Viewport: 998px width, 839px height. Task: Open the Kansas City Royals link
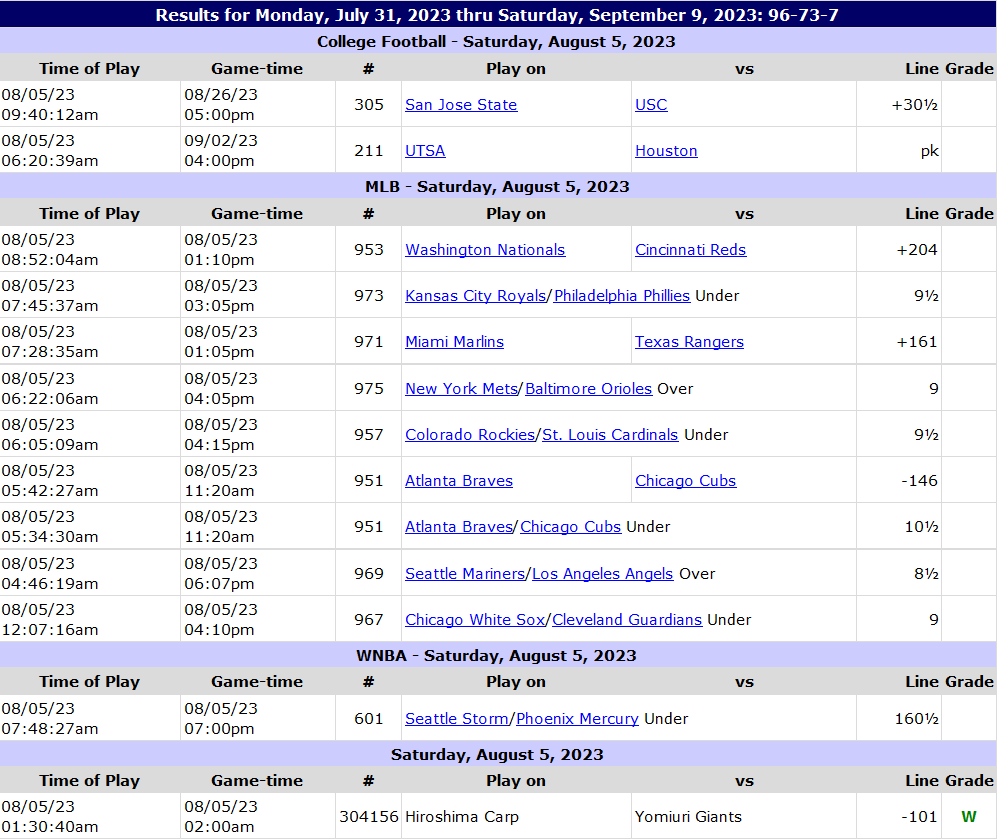click(x=475, y=295)
